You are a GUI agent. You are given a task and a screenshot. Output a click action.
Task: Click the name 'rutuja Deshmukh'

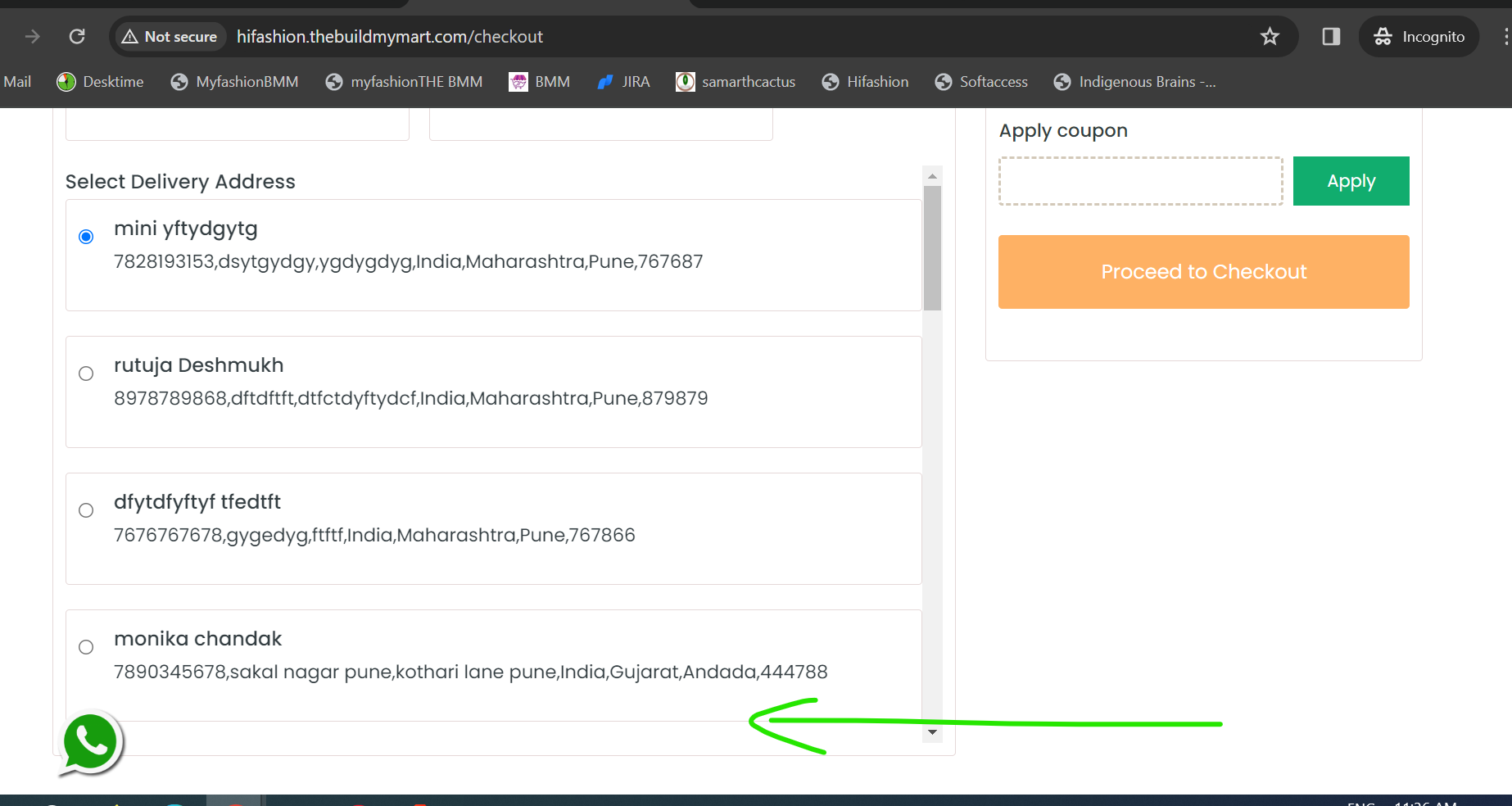[x=199, y=365]
